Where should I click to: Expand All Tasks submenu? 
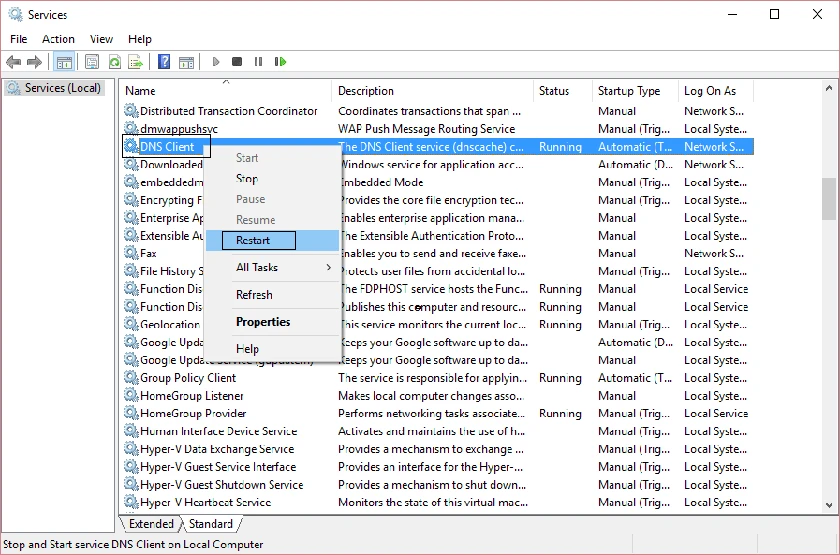pyautogui.click(x=273, y=267)
